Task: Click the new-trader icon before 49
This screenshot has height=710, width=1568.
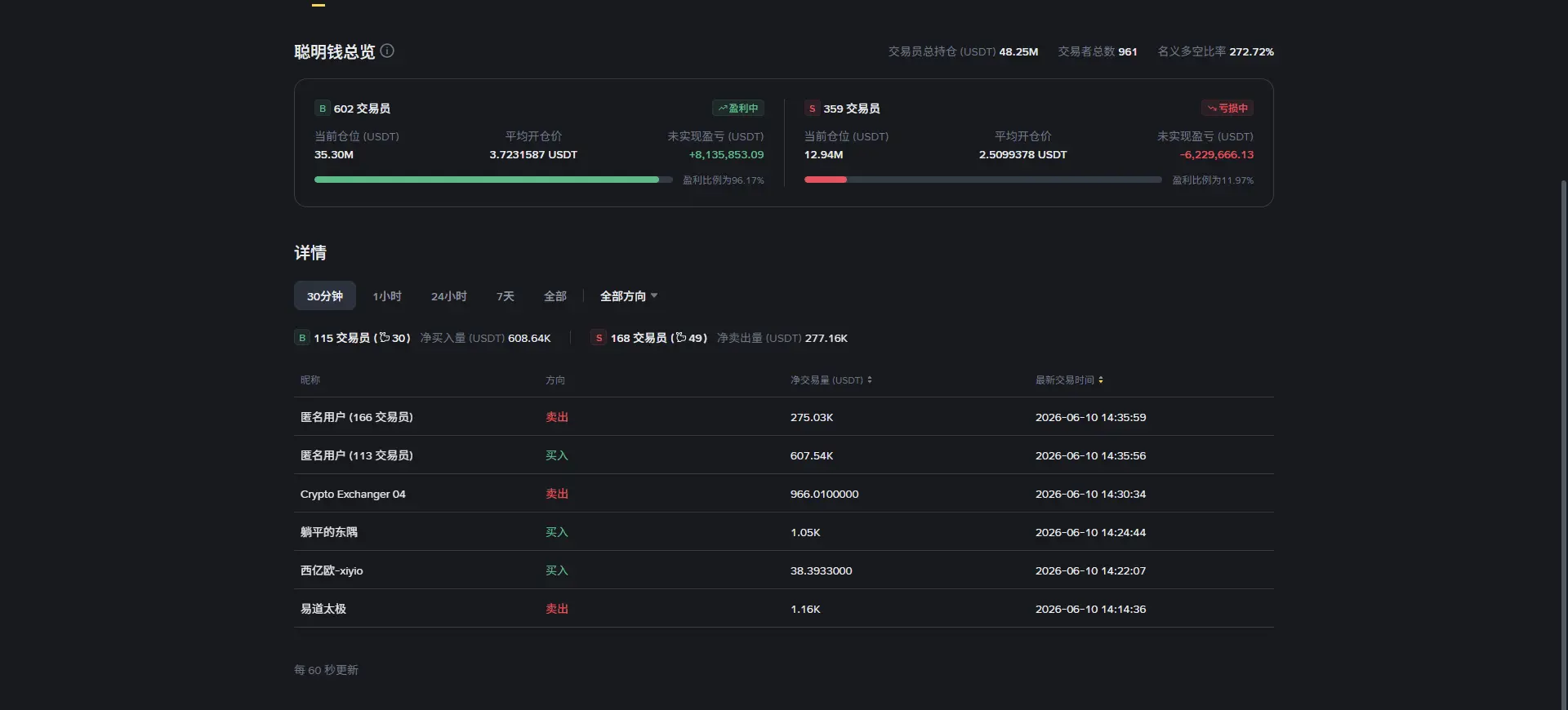Action: click(x=680, y=337)
